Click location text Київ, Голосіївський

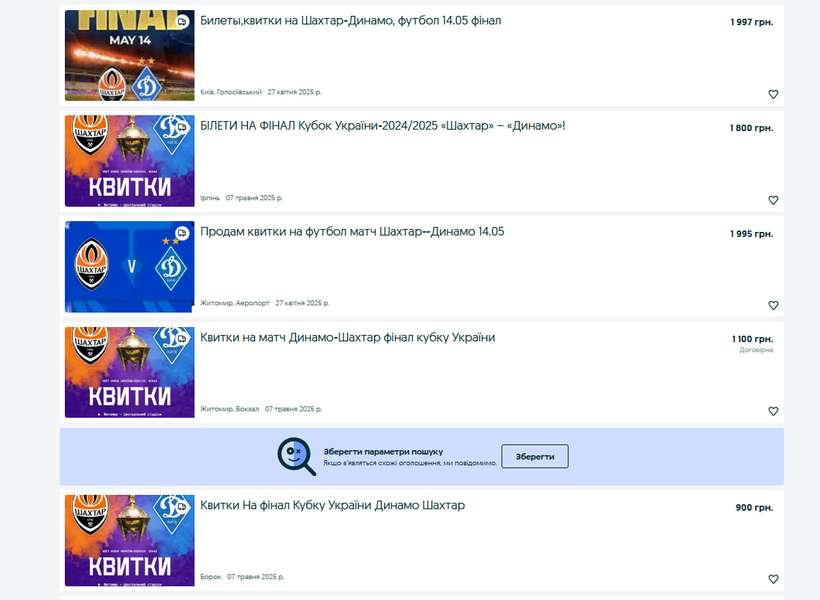pos(231,92)
